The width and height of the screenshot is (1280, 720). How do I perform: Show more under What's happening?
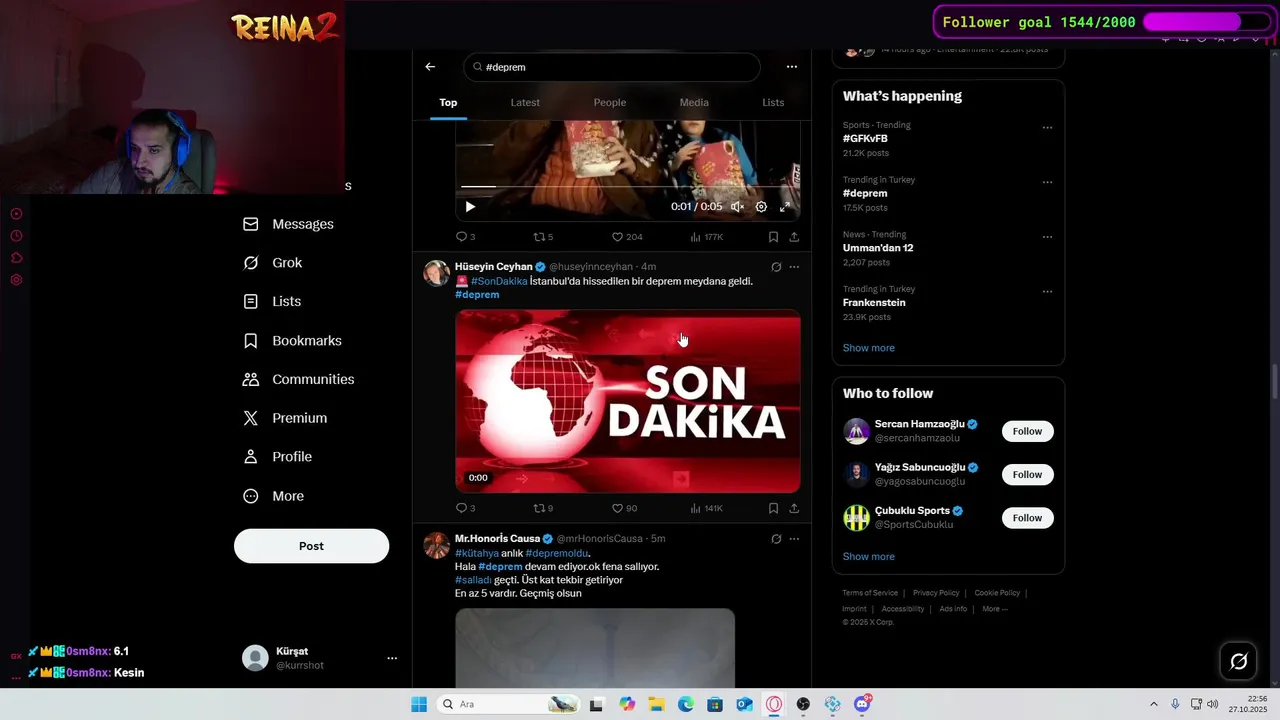pos(869,348)
